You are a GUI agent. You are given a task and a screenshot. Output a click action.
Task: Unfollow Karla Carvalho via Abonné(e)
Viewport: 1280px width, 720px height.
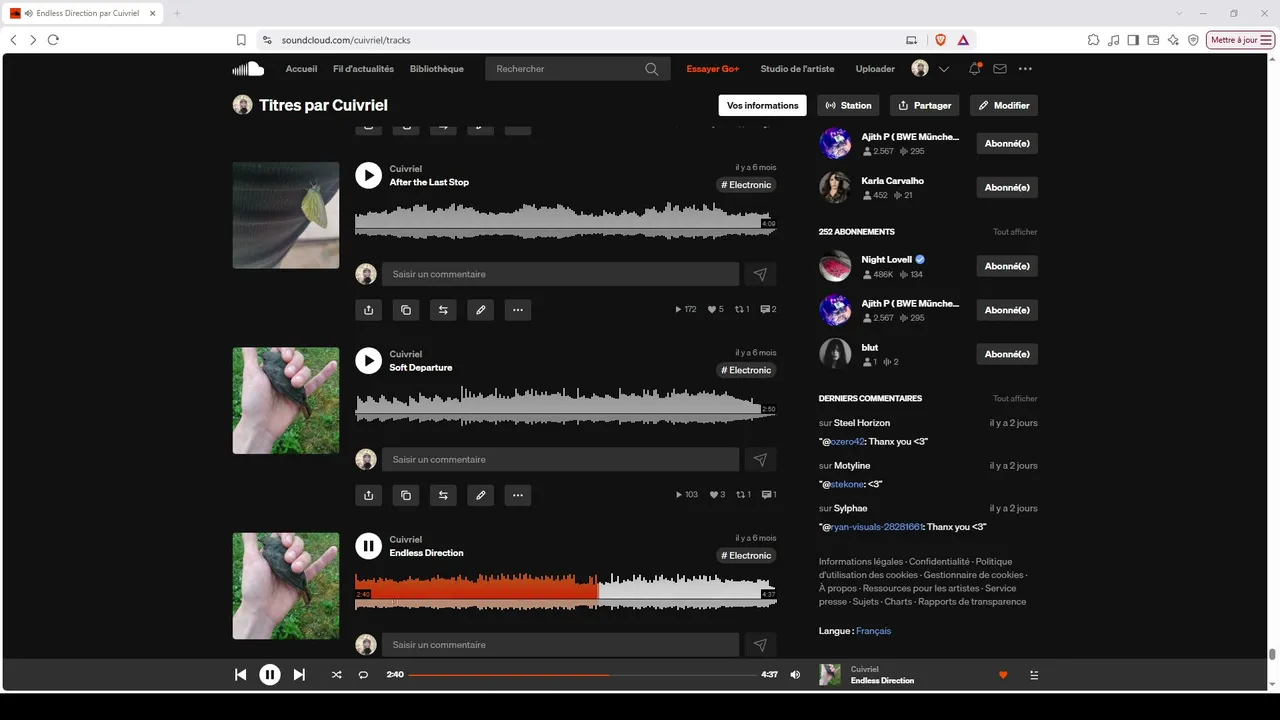click(1007, 187)
